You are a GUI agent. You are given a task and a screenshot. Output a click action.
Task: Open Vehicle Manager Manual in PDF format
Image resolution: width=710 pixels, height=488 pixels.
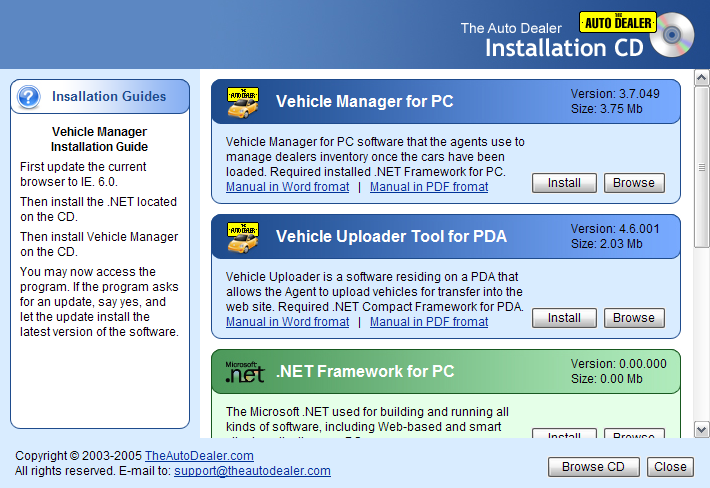[429, 187]
